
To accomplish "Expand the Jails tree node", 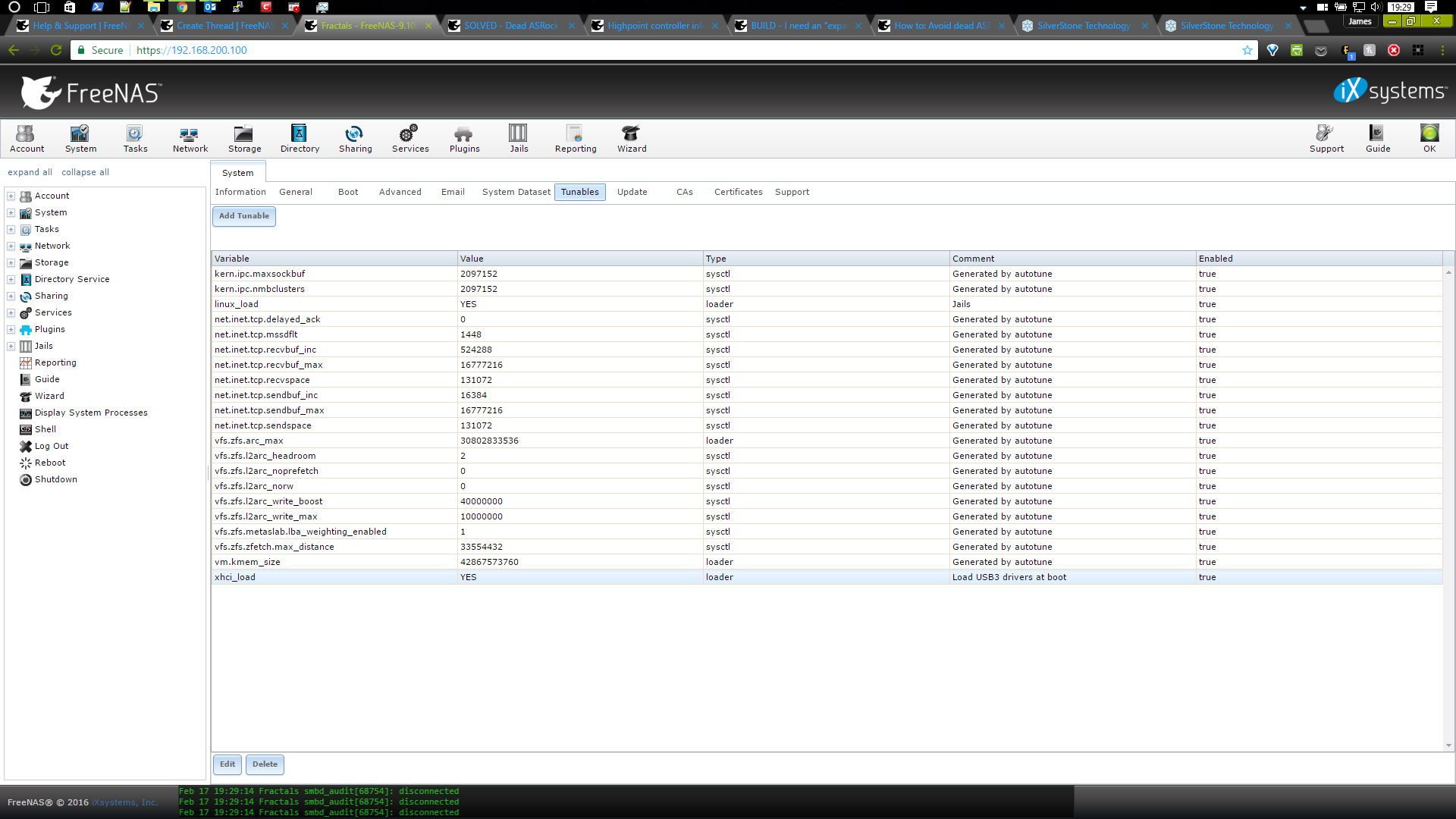I will point(11,347).
